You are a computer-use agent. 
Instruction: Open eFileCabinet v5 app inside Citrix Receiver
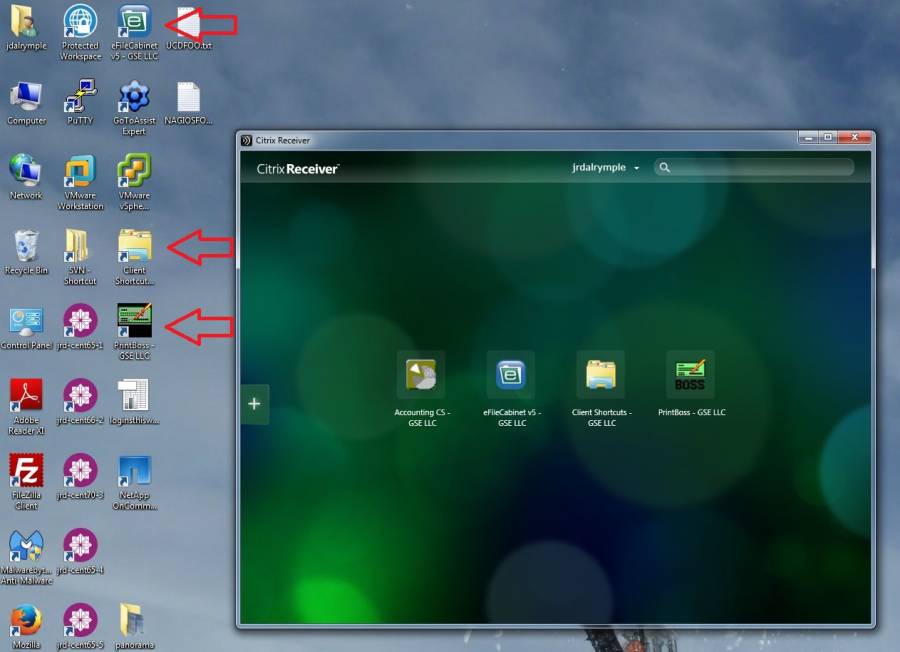point(511,375)
